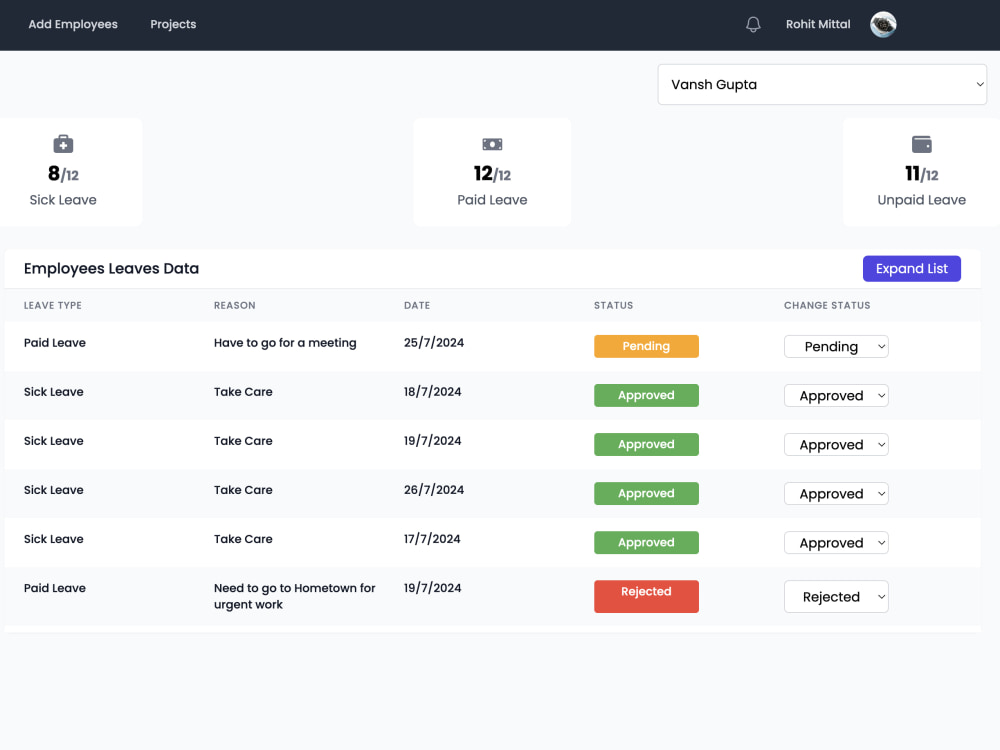
Task: Open the Add Employees page
Action: pyautogui.click(x=73, y=24)
